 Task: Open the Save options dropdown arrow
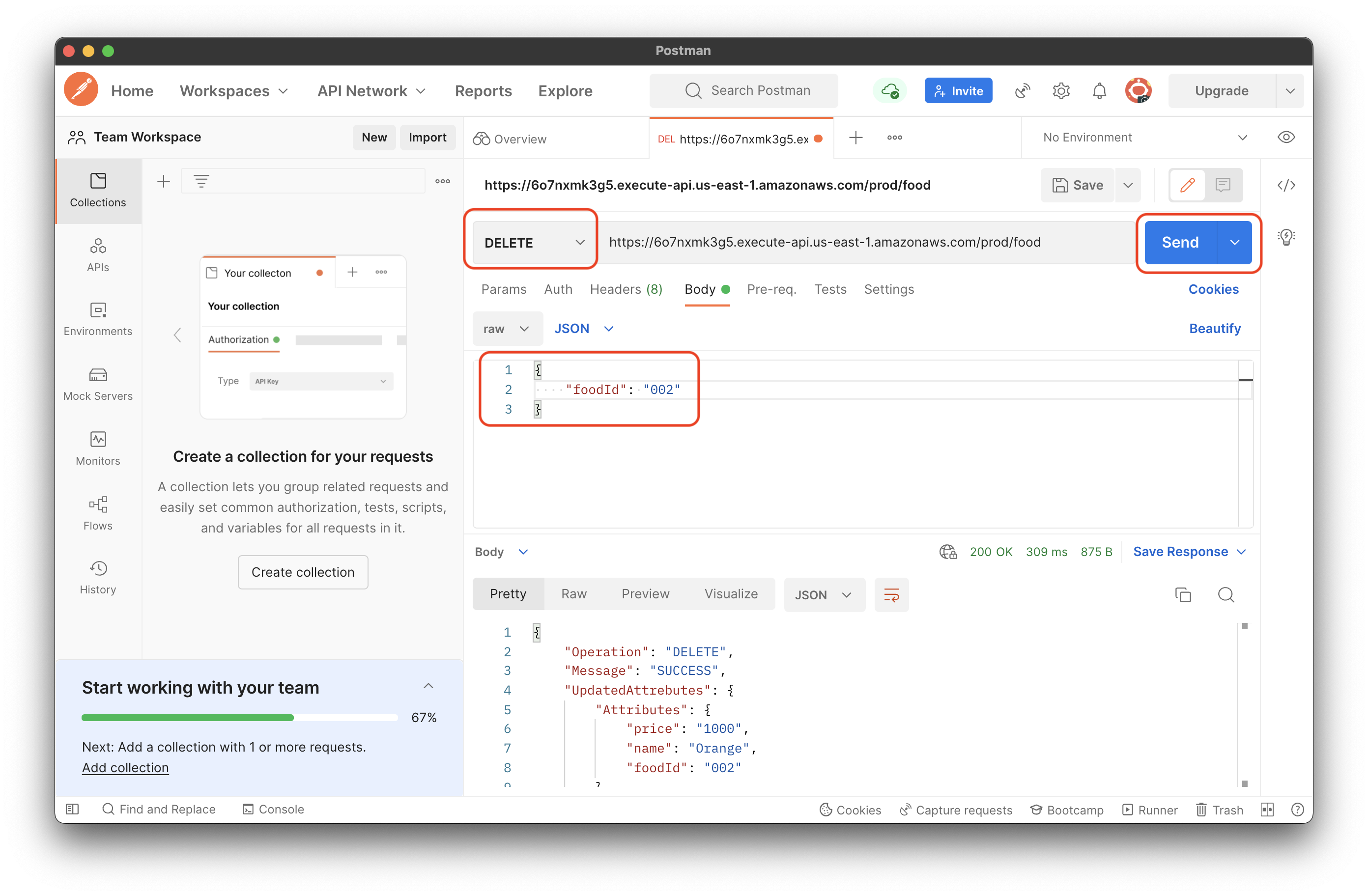pos(1128,185)
